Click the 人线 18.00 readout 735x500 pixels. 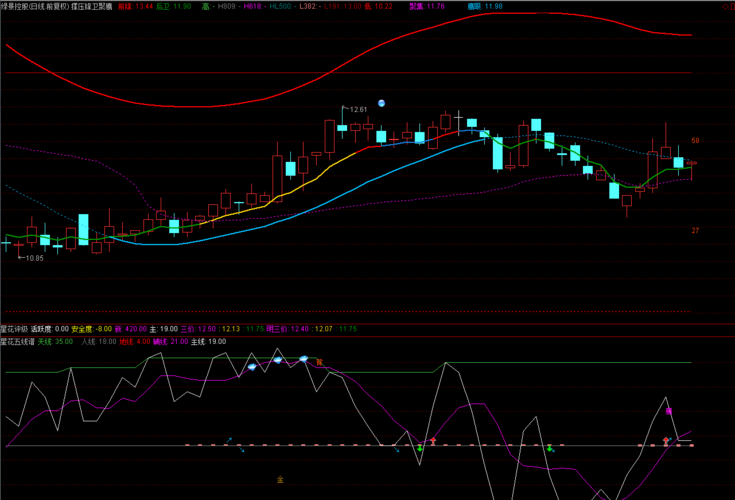[x=99, y=342]
